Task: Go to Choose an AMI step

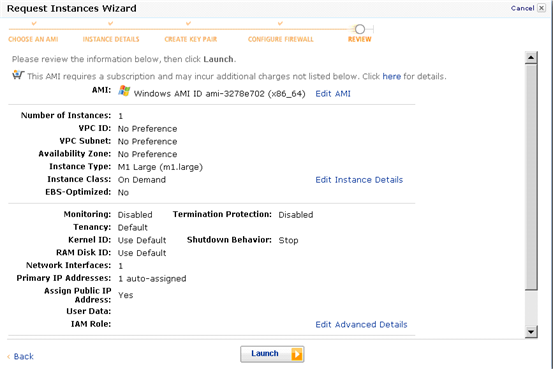Action: pyautogui.click(x=33, y=39)
